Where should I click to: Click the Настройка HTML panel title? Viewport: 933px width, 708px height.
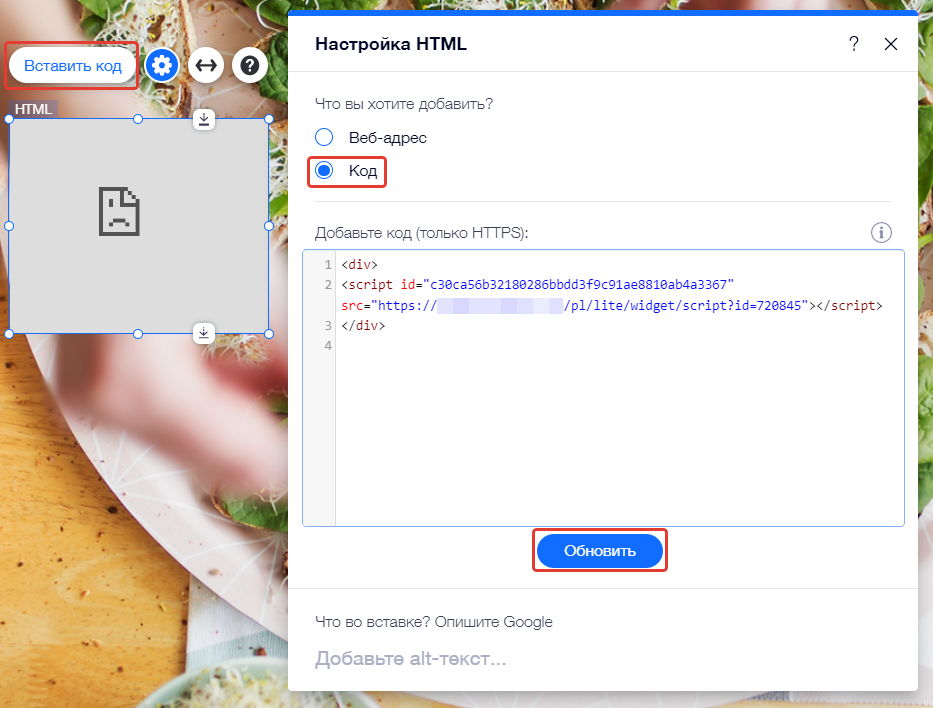coord(391,44)
